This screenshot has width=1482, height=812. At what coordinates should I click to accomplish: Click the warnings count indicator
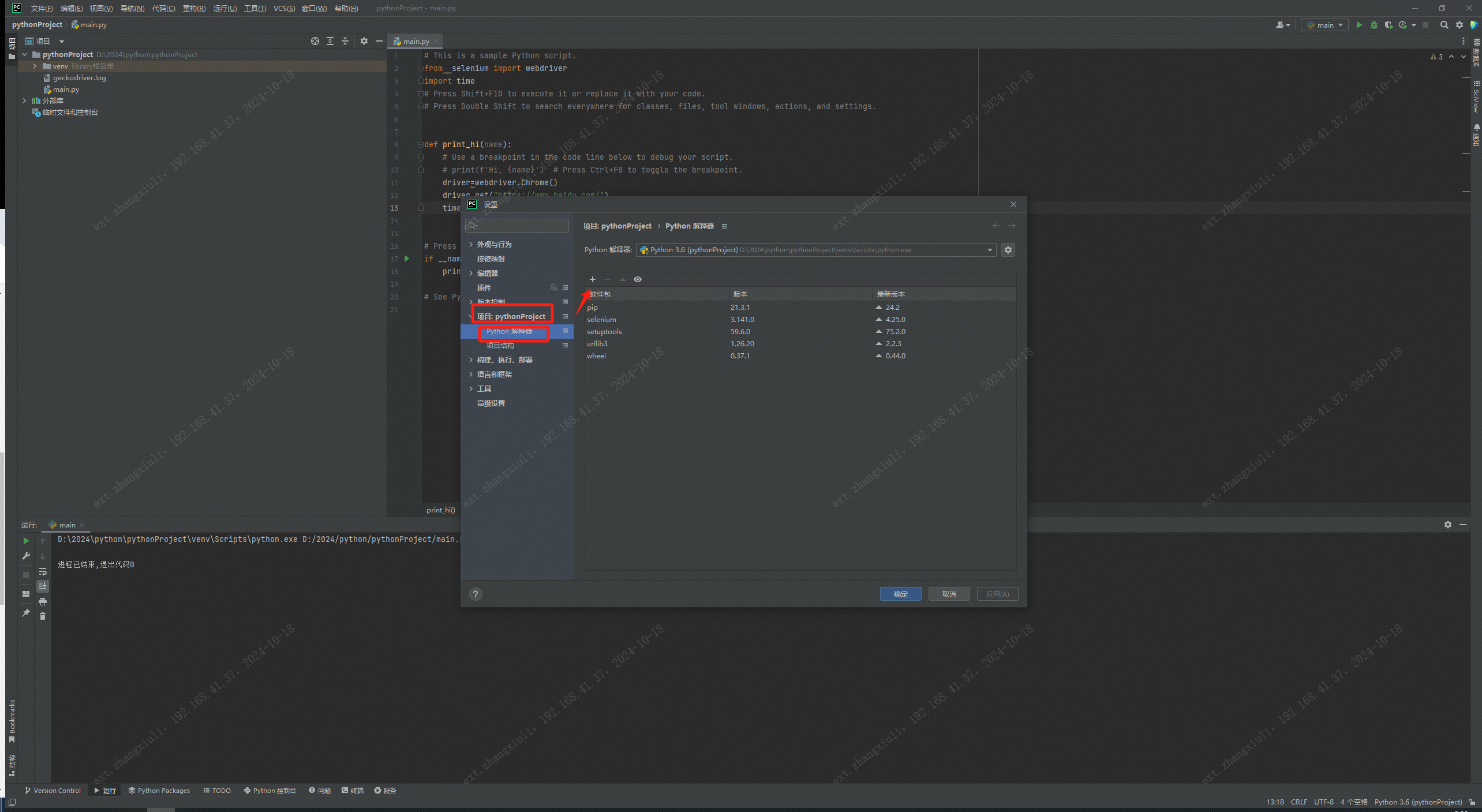1436,57
